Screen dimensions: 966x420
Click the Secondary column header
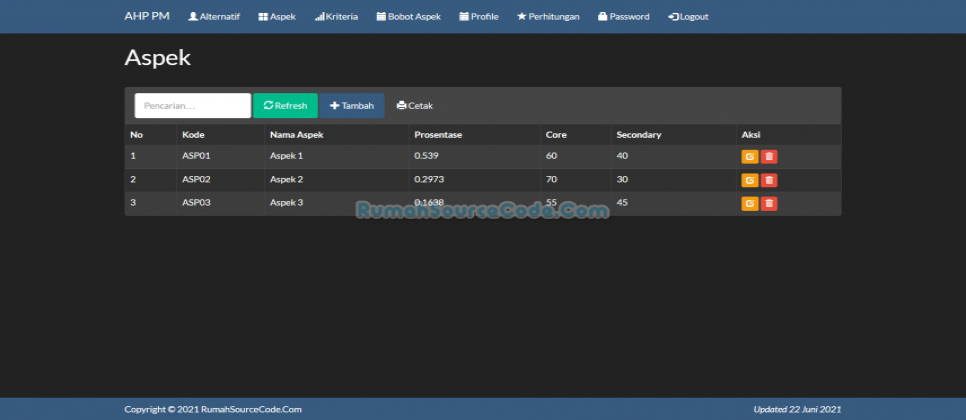[639, 135]
